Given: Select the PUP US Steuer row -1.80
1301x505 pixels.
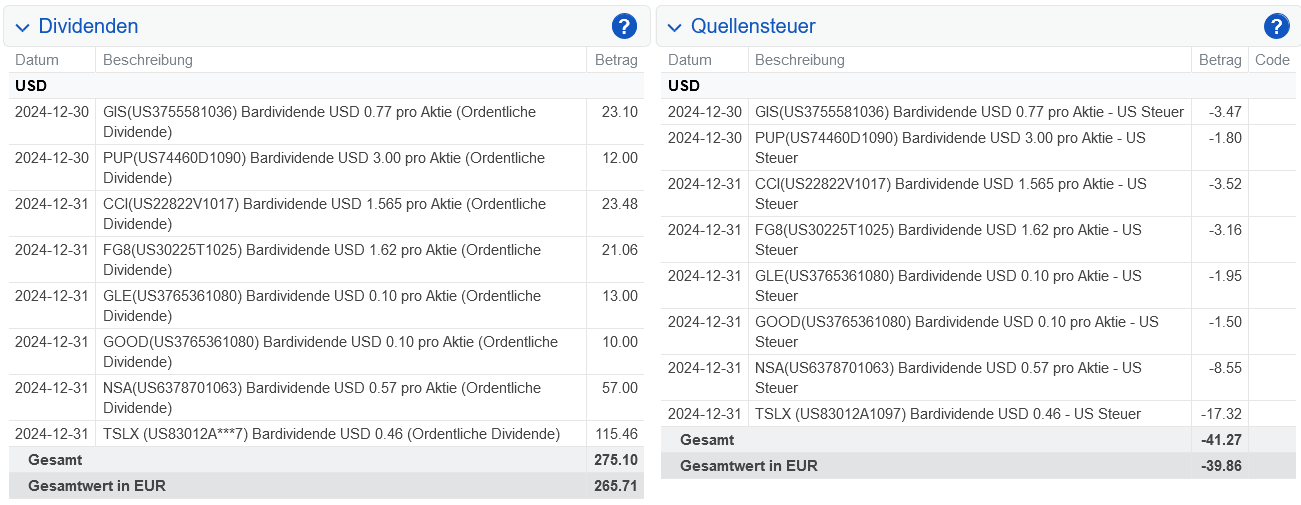Looking at the screenshot, I should pos(978,148).
